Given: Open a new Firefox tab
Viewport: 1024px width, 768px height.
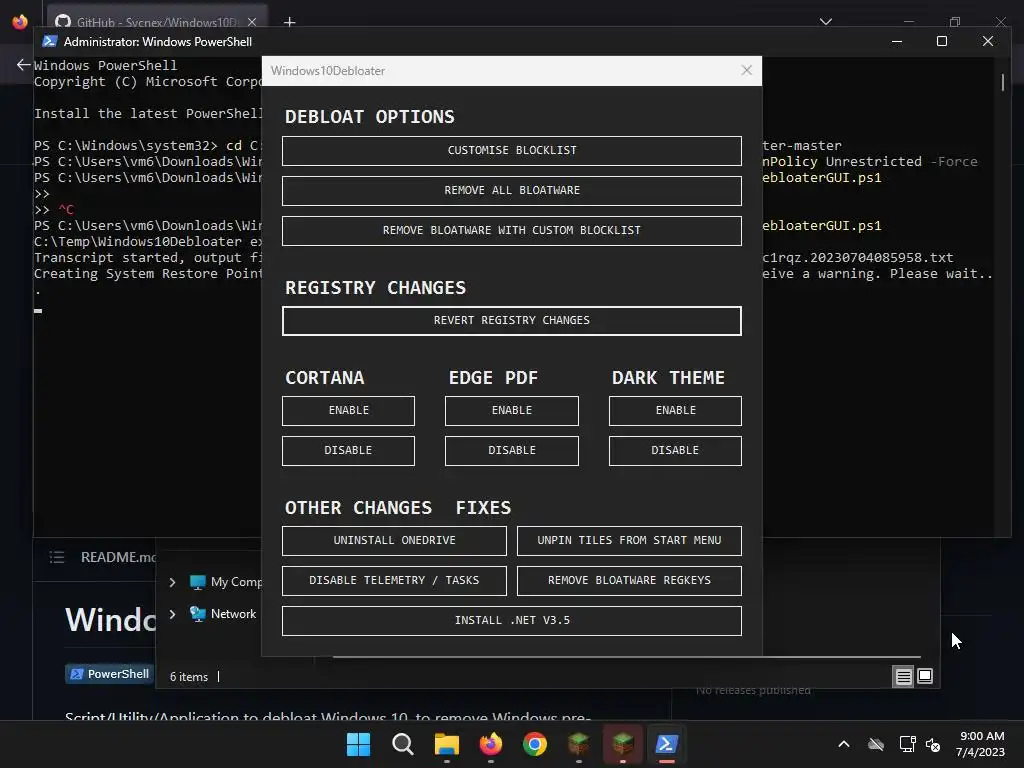Looking at the screenshot, I should click(x=289, y=22).
